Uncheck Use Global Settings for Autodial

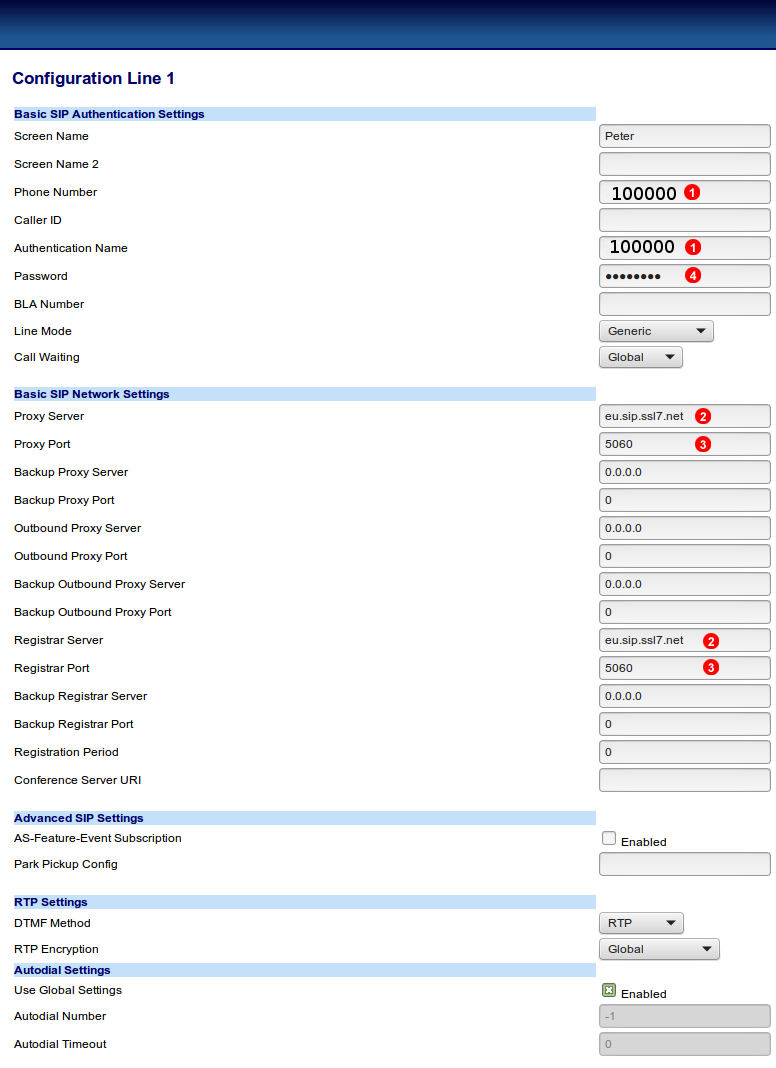point(609,991)
